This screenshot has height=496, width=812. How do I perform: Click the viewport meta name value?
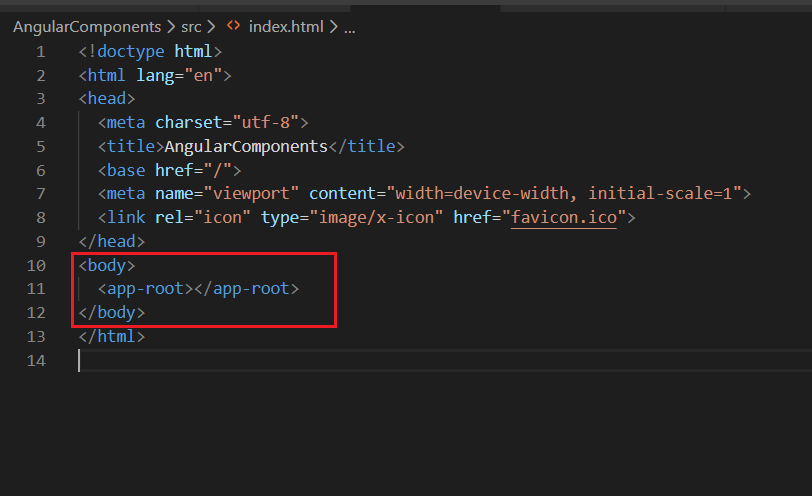point(251,194)
